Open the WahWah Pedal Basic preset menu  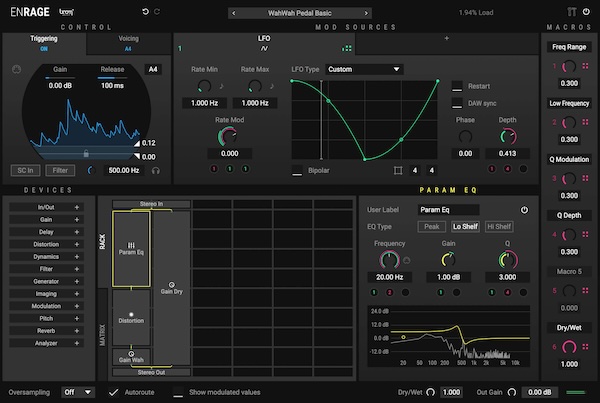[300, 13]
